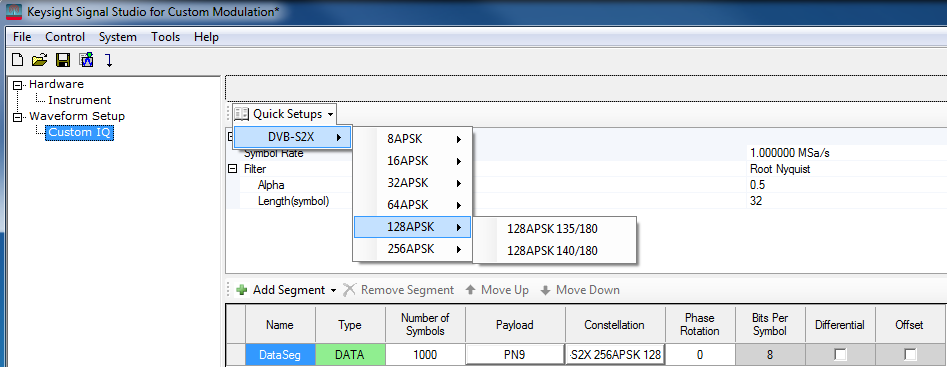Click the green plus Add Segment icon
Viewport: 947px width, 367px height.
[242, 290]
